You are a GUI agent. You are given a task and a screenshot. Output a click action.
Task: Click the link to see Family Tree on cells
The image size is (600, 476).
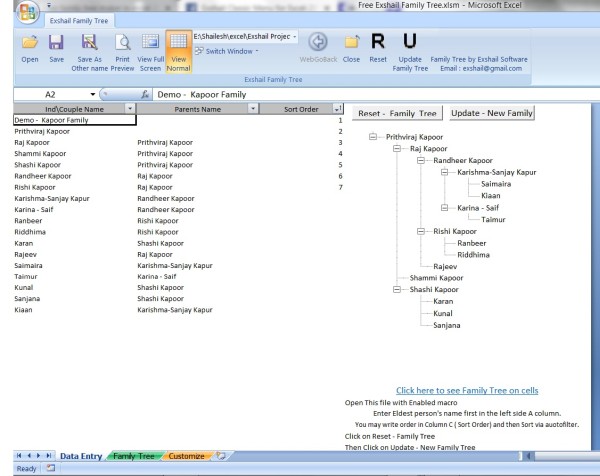(468, 390)
